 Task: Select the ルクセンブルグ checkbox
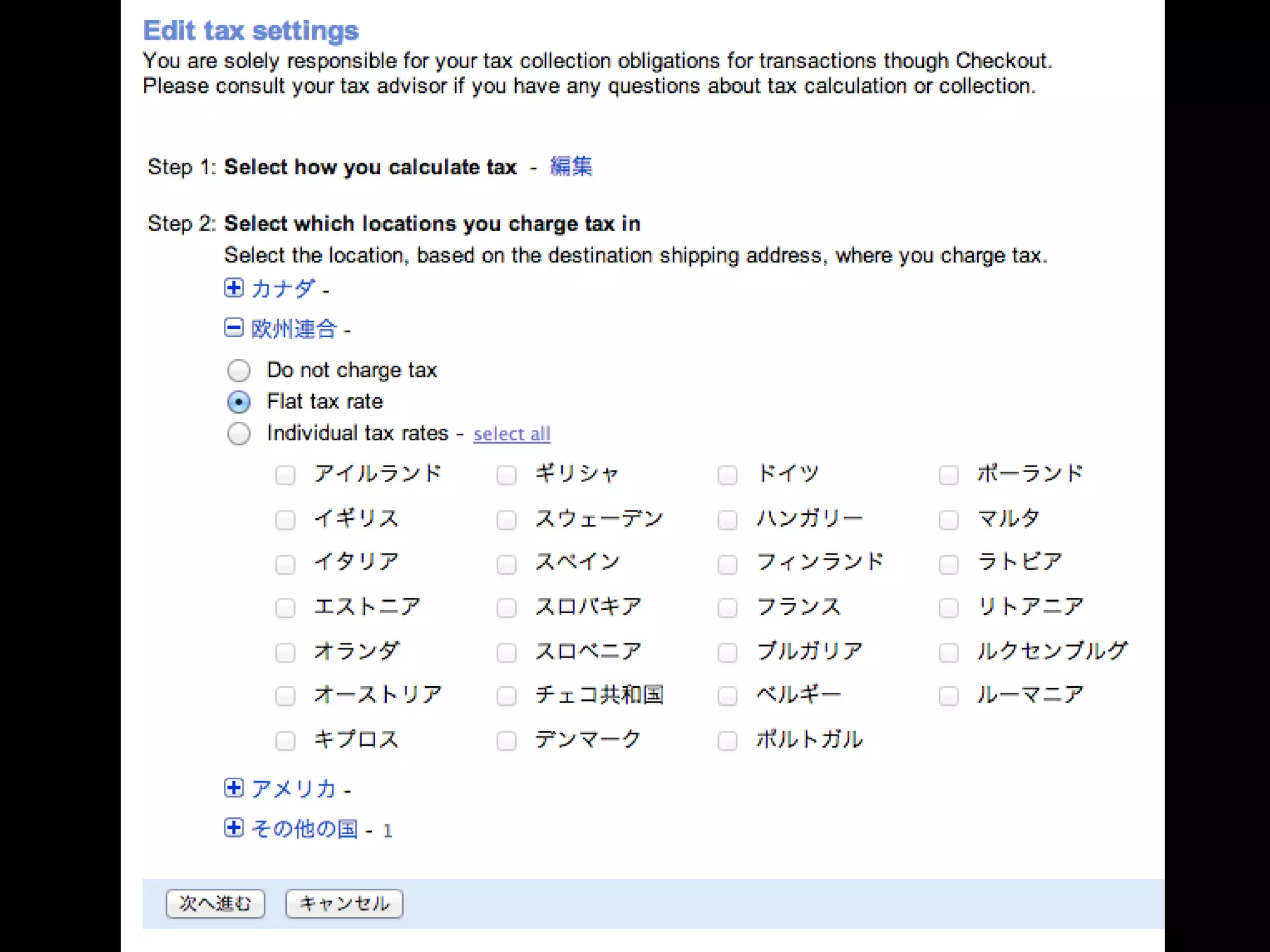click(x=949, y=653)
